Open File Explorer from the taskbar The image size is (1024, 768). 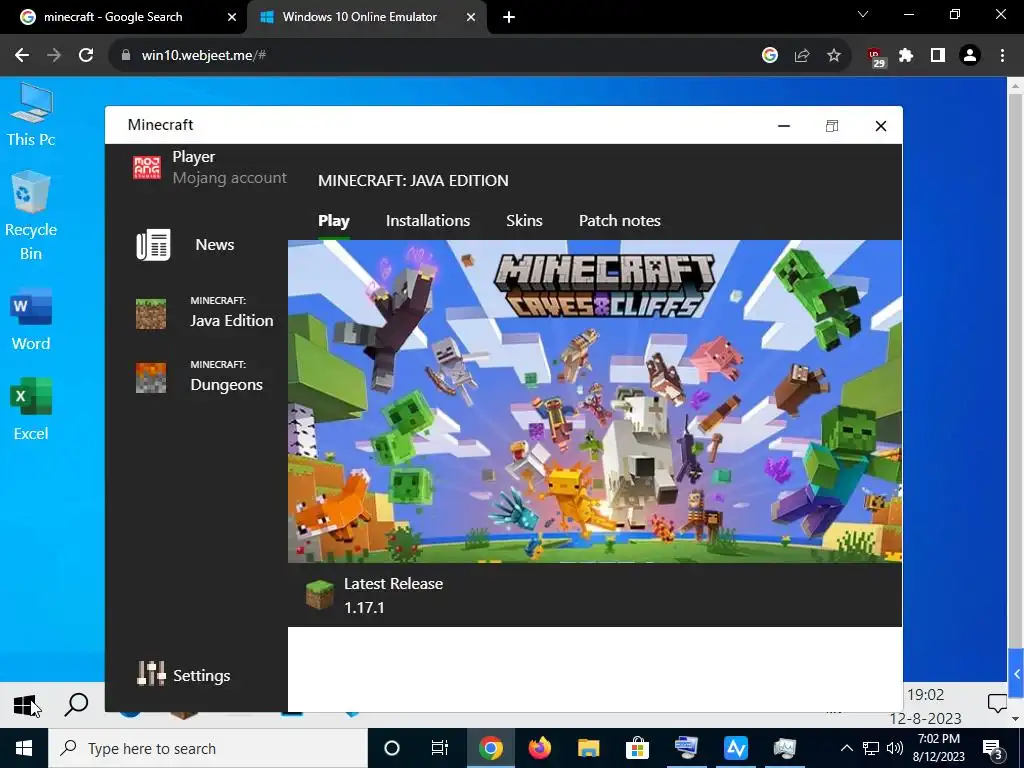click(588, 748)
